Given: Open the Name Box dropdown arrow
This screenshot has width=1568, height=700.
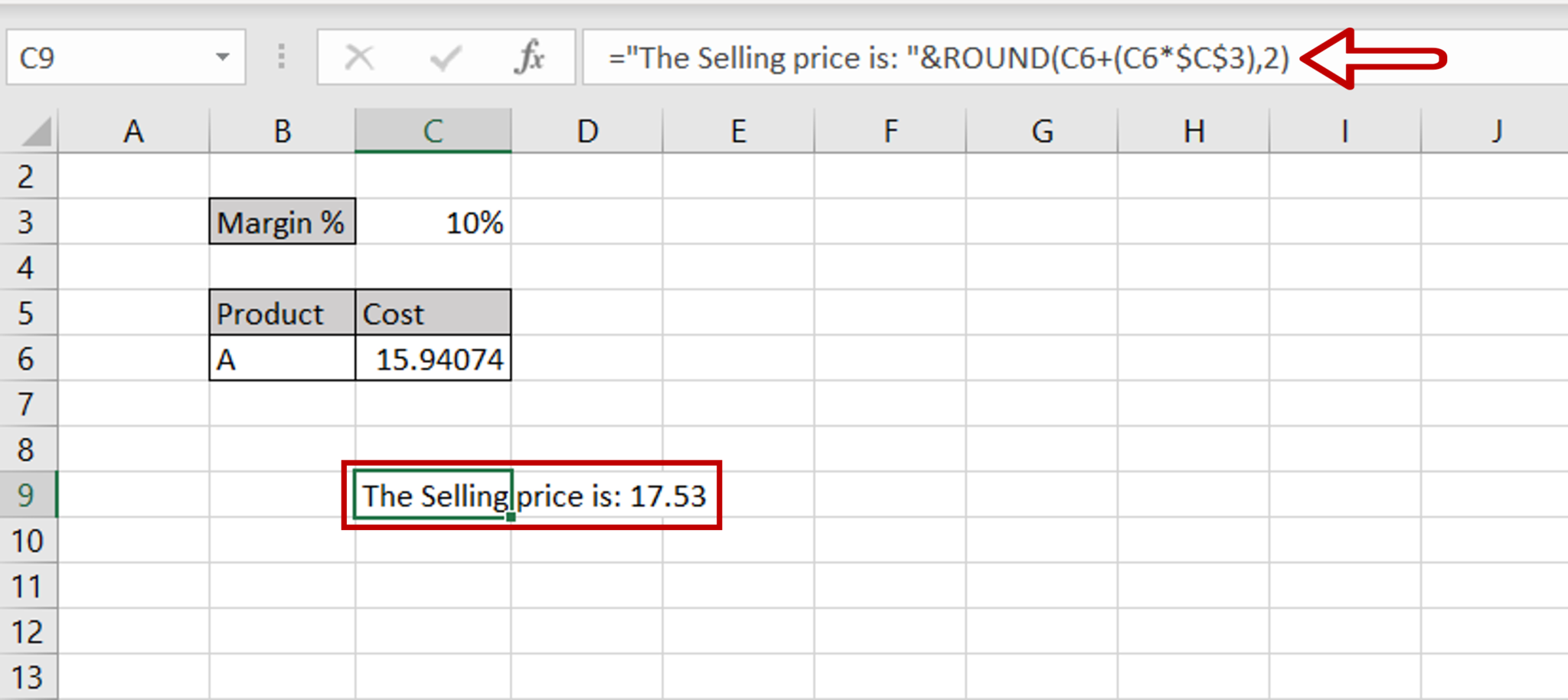Looking at the screenshot, I should (x=224, y=56).
